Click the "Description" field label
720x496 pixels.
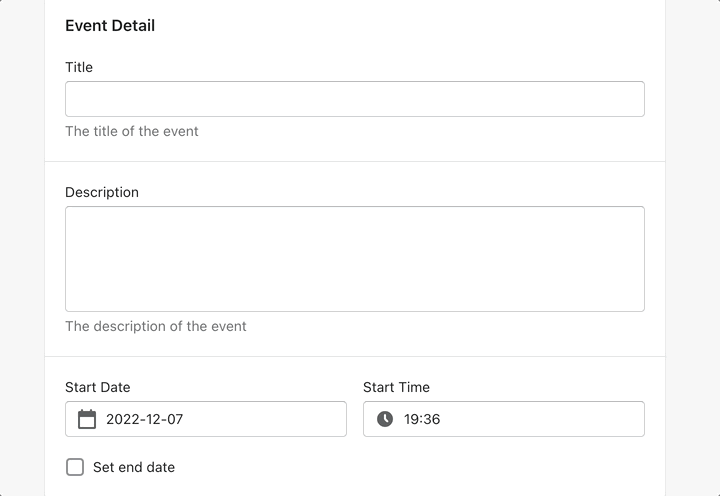[x=102, y=192]
